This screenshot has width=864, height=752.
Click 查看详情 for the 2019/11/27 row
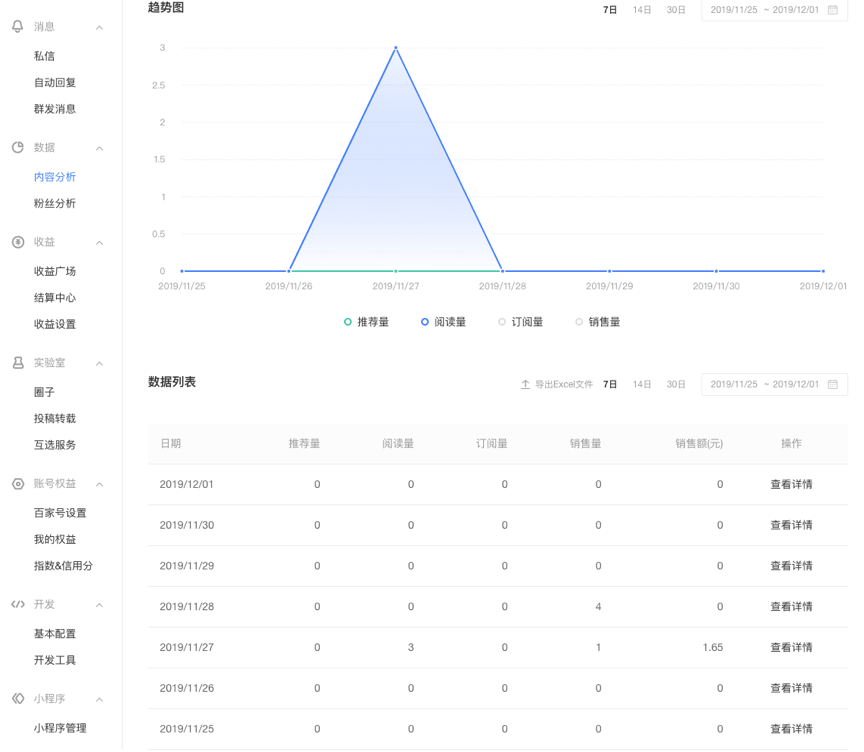[791, 647]
